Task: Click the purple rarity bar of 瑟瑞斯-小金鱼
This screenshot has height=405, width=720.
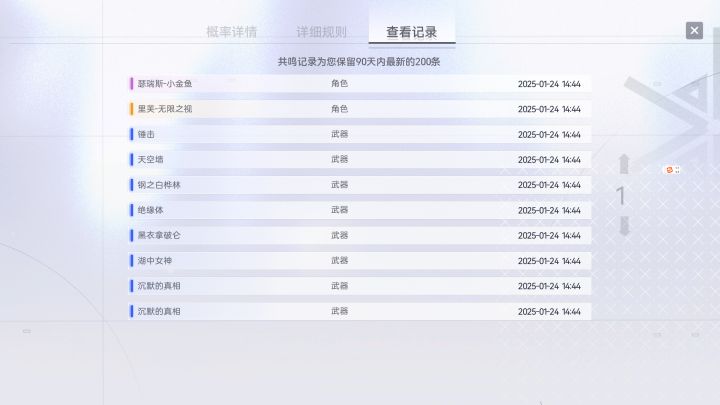Action: [132, 84]
